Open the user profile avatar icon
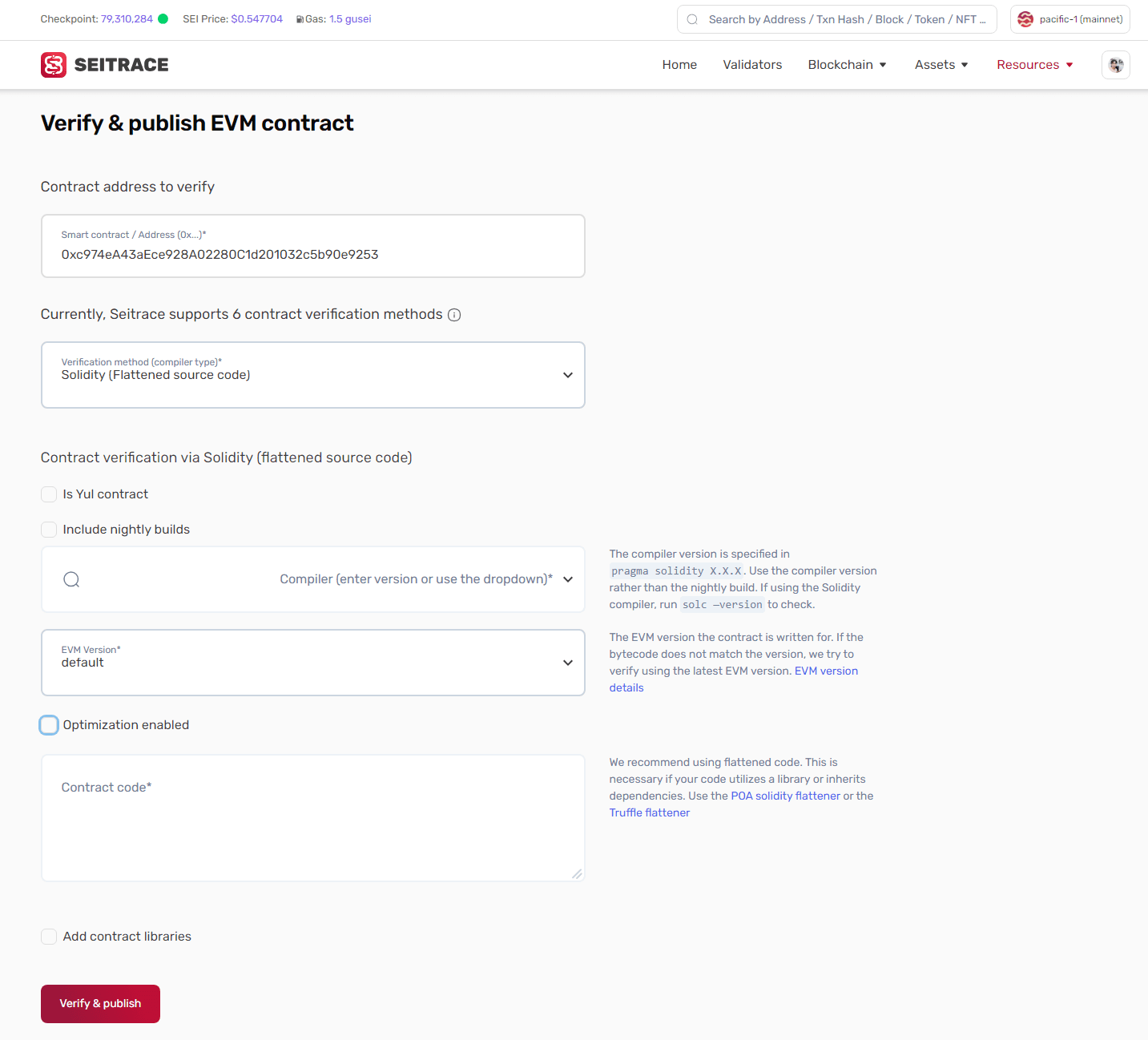This screenshot has height=1040, width=1148. (1115, 65)
